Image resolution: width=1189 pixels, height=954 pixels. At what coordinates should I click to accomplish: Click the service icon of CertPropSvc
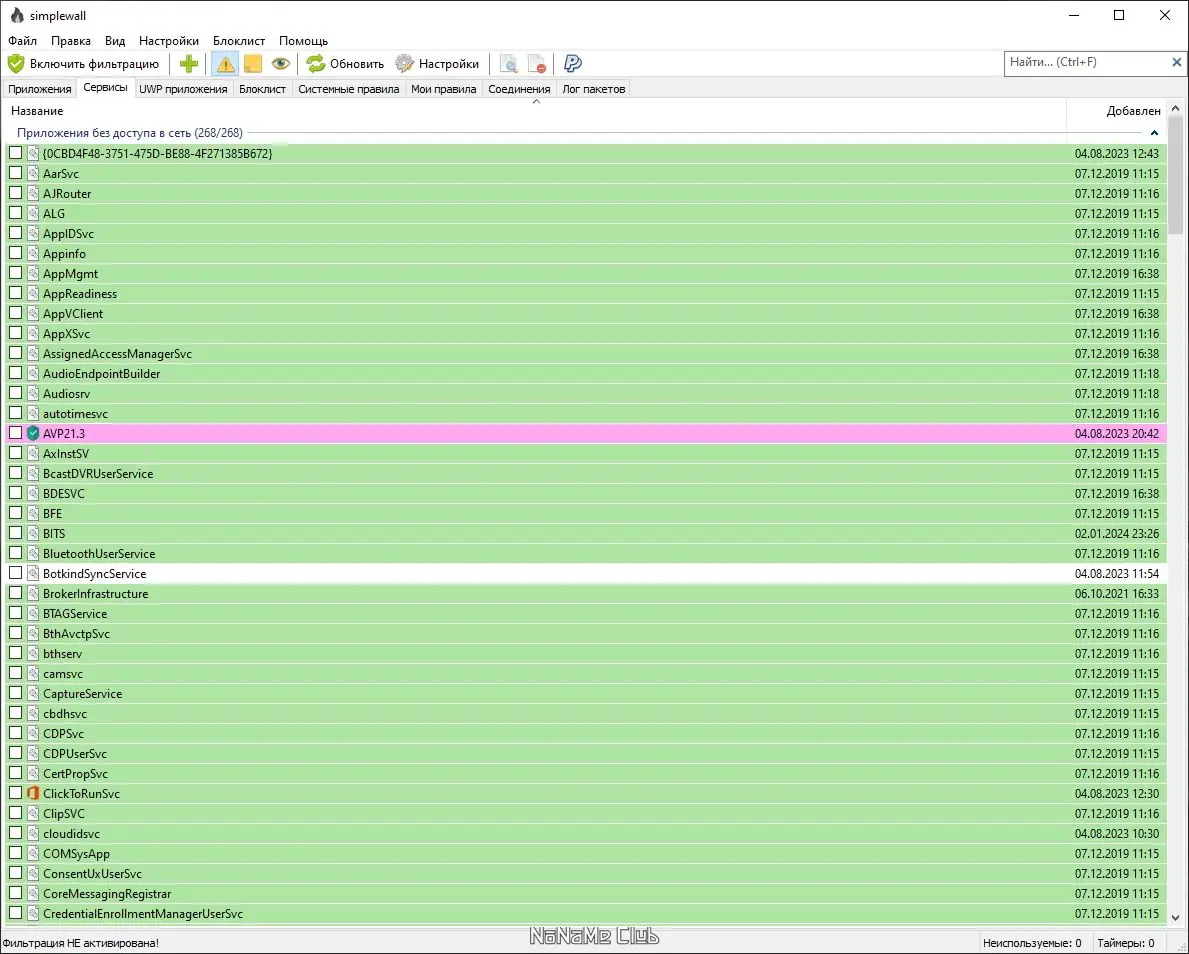pos(33,774)
